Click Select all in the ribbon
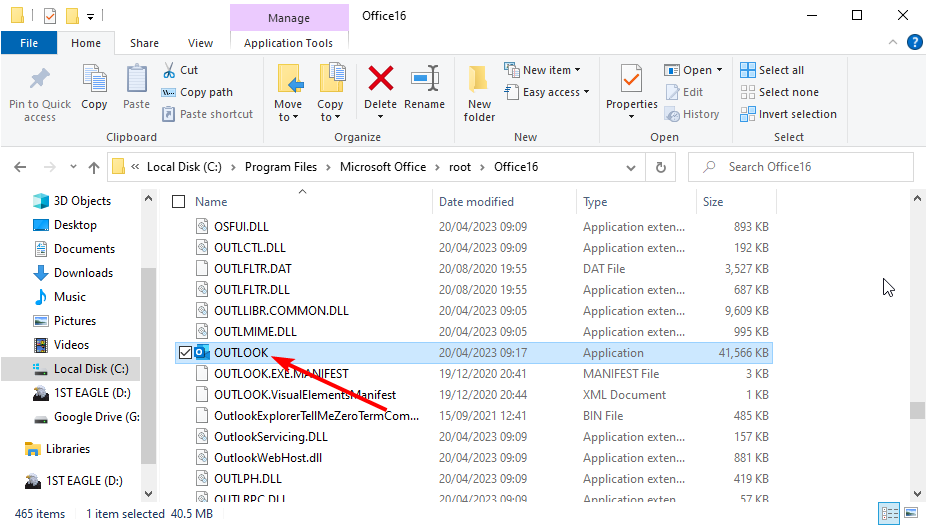The width and height of the screenshot is (927, 526). (x=772, y=70)
